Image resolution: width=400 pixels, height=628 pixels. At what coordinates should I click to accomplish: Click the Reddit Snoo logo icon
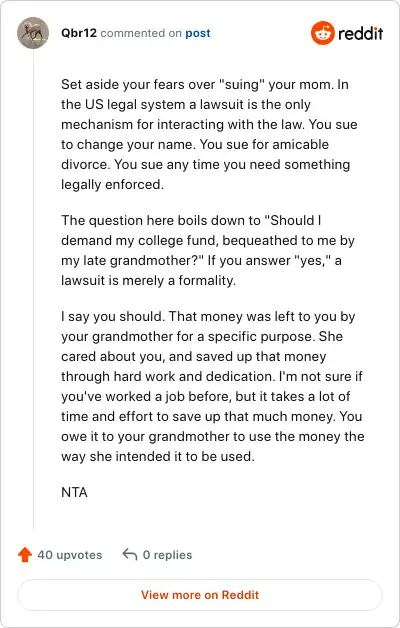pos(322,33)
